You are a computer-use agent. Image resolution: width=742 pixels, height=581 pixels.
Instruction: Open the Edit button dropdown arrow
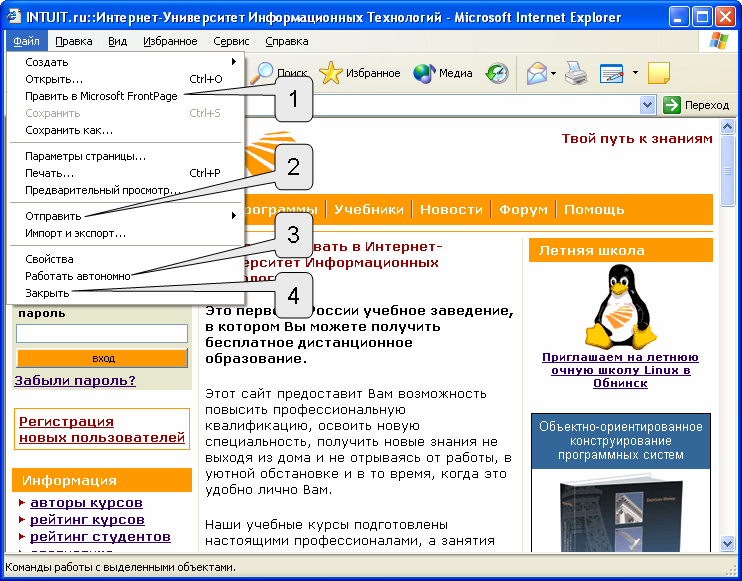pyautogui.click(x=636, y=73)
